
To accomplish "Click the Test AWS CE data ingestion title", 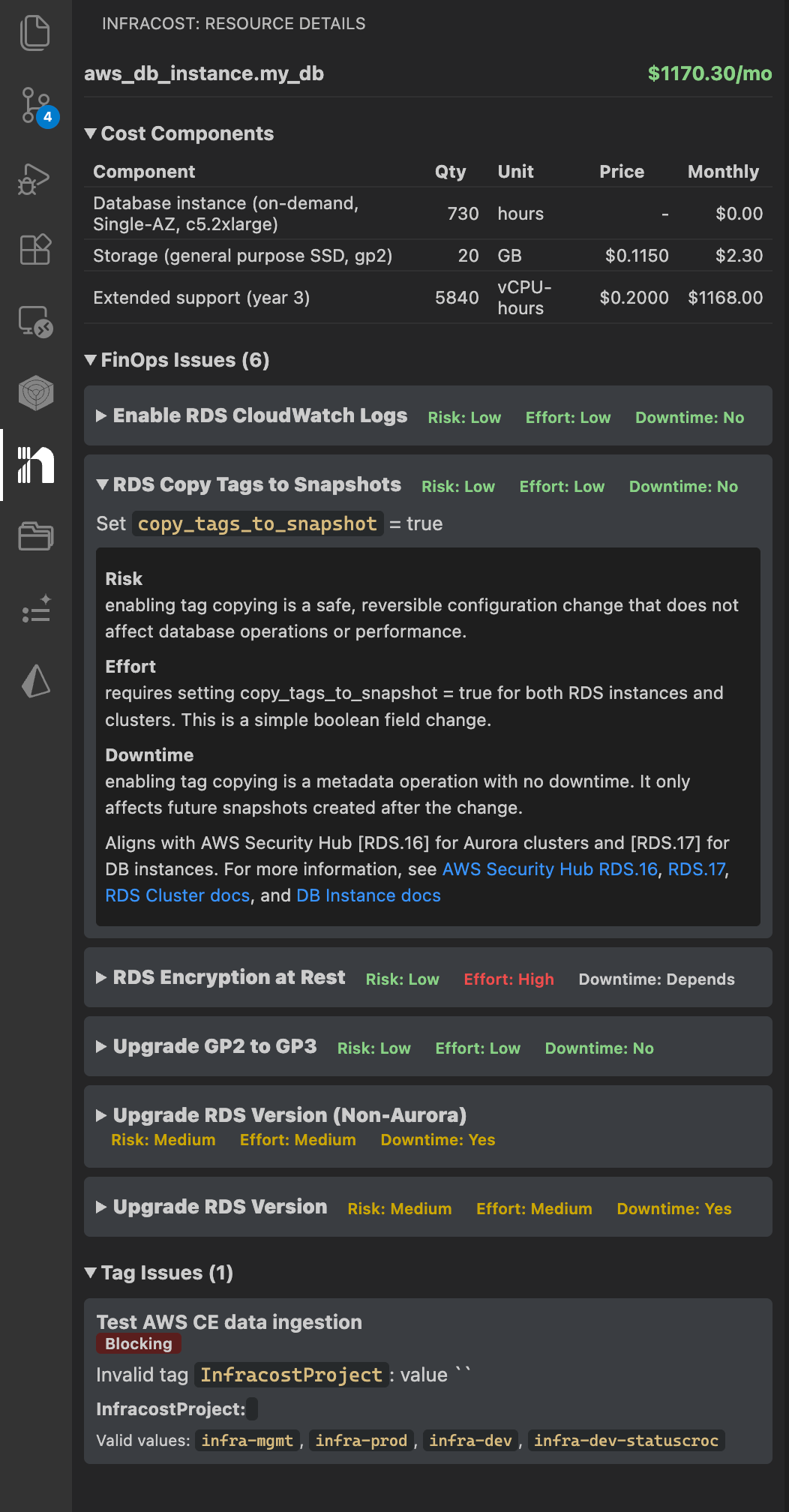I will tap(229, 1321).
